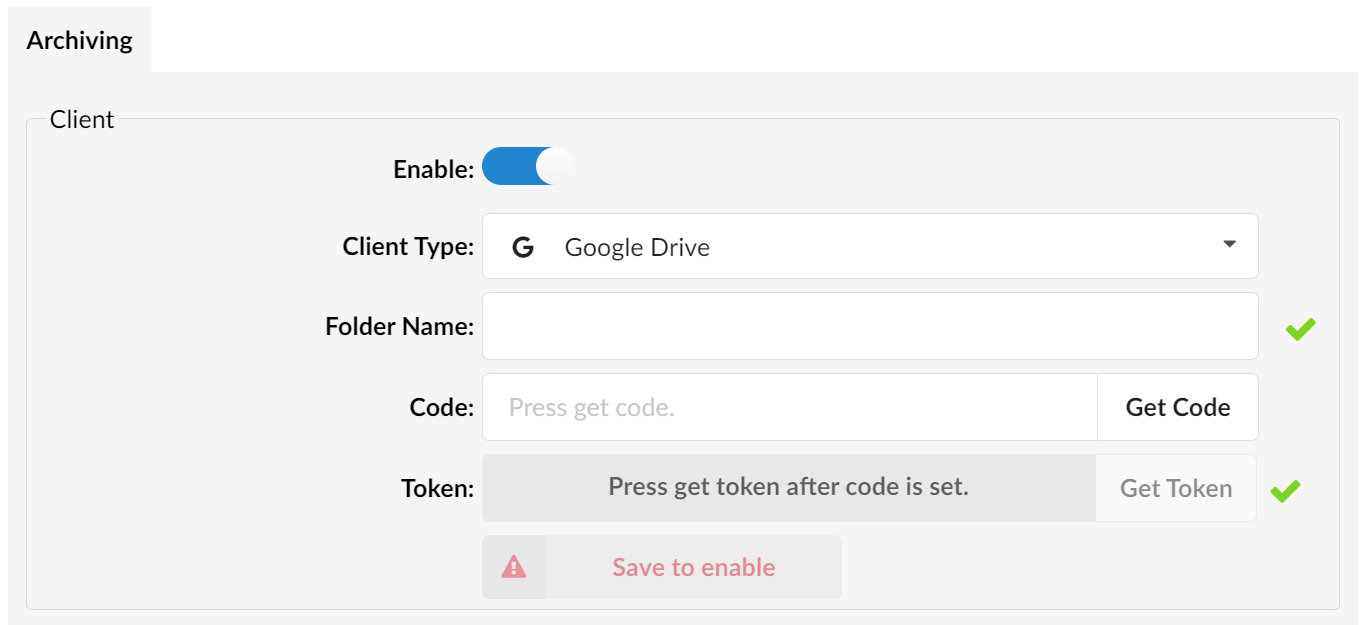The height and width of the screenshot is (625, 1364).
Task: Open the Client Type dropdown
Action: (x=870, y=246)
